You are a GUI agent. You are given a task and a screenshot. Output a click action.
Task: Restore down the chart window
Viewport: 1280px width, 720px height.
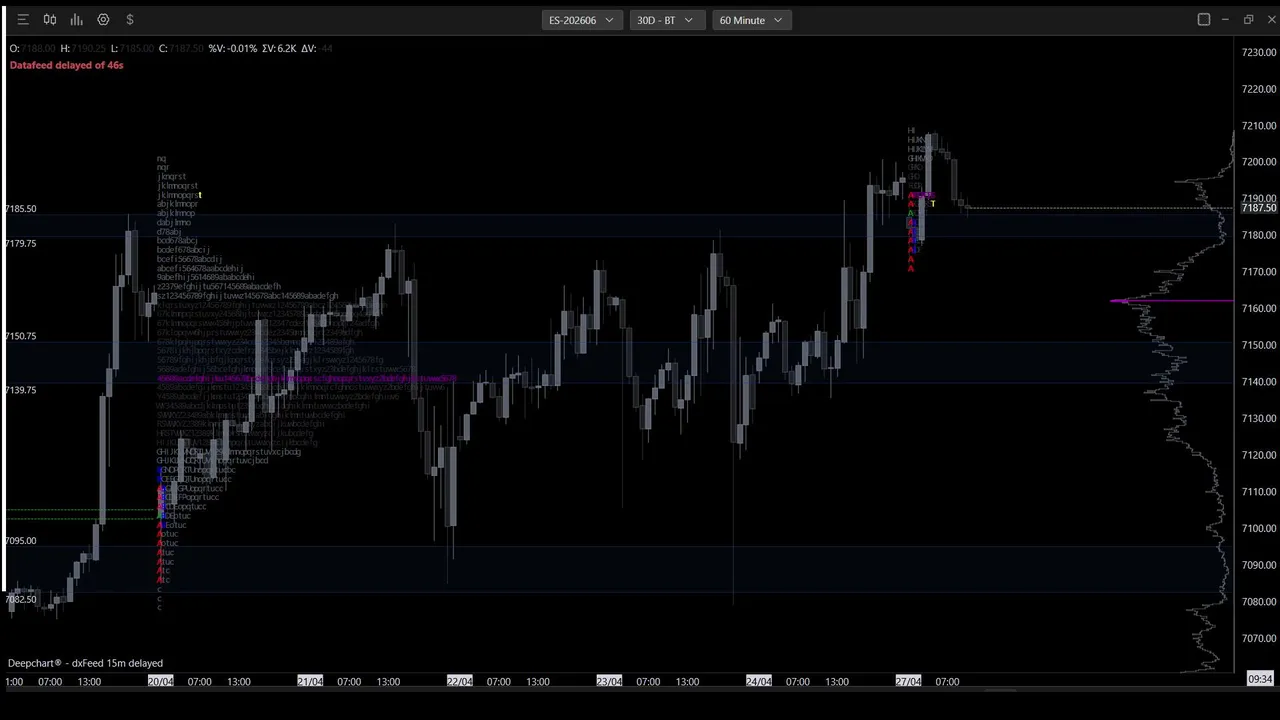point(1248,19)
